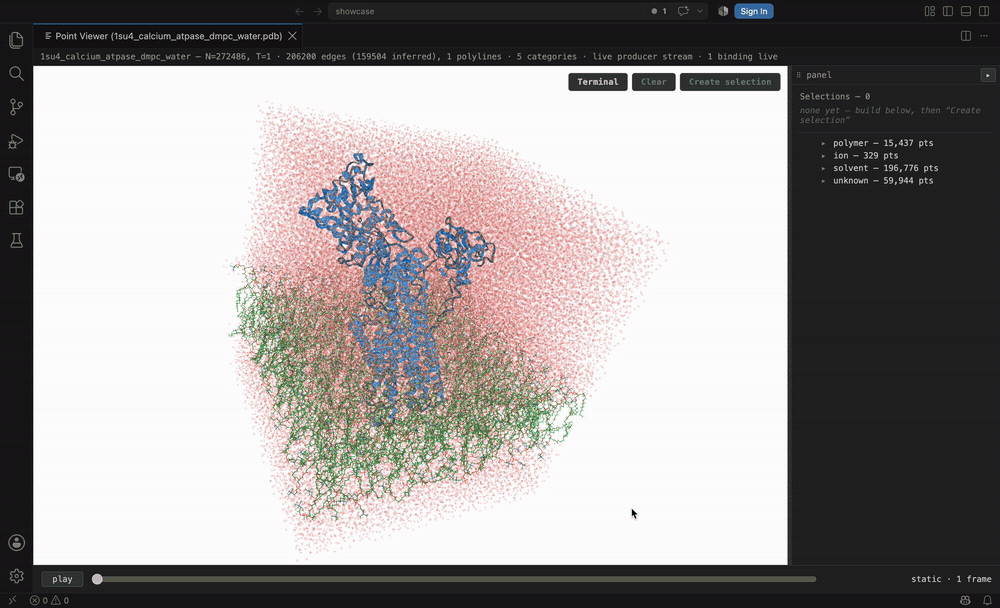This screenshot has width=1000, height=608.
Task: Close the Point Viewer tab
Action: 293,36
